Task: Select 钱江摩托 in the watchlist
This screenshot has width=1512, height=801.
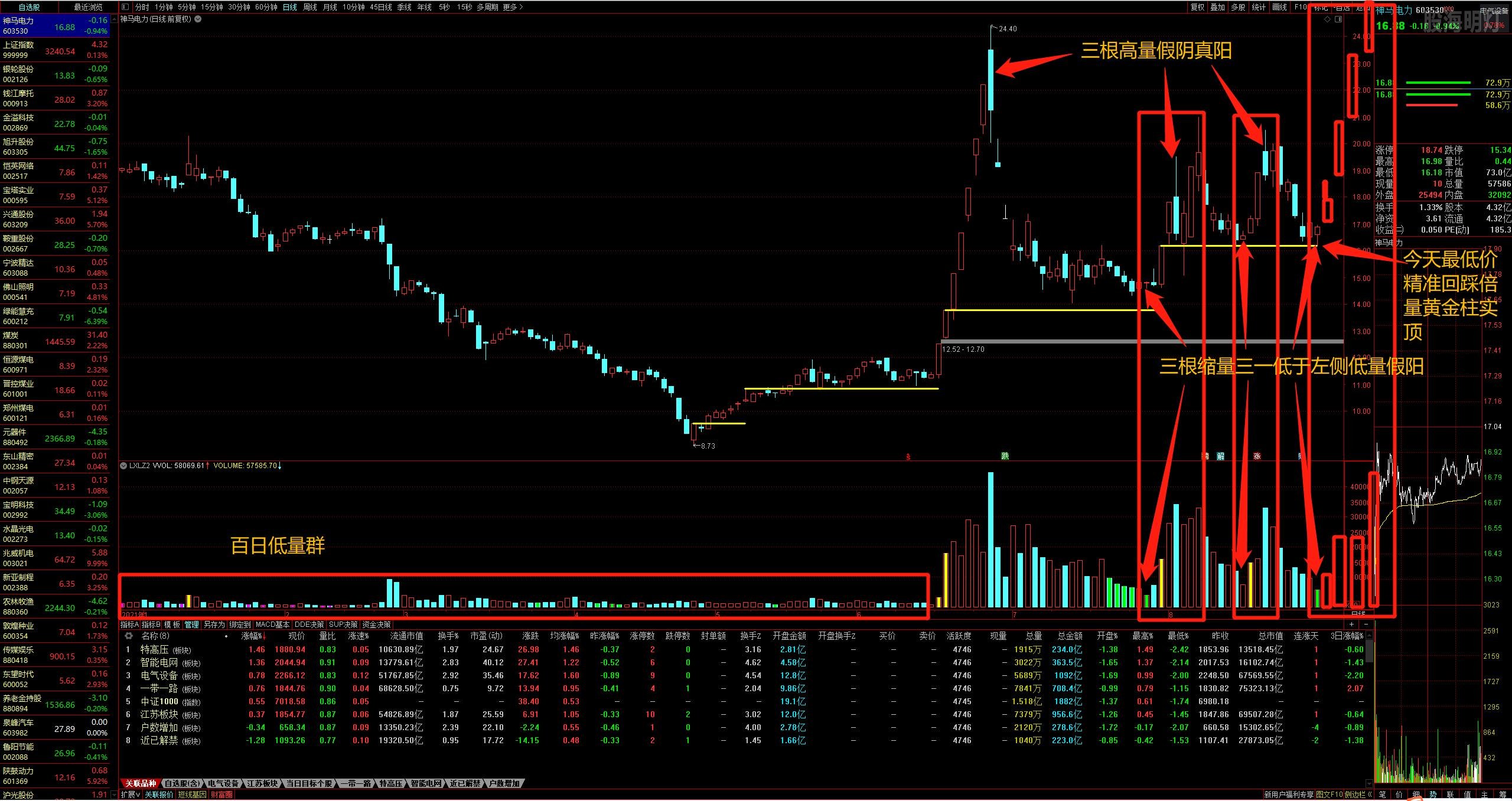Action: tap(55, 99)
